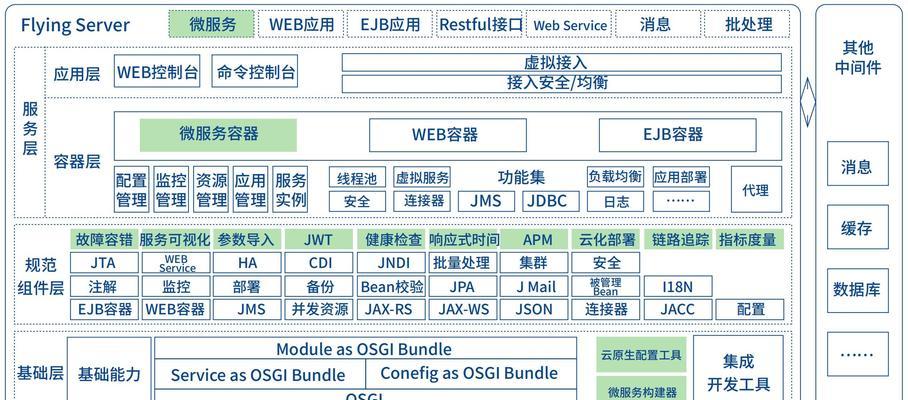Click the 'Web Service' box in top row
Screen dimensions: 908x400
point(570,25)
